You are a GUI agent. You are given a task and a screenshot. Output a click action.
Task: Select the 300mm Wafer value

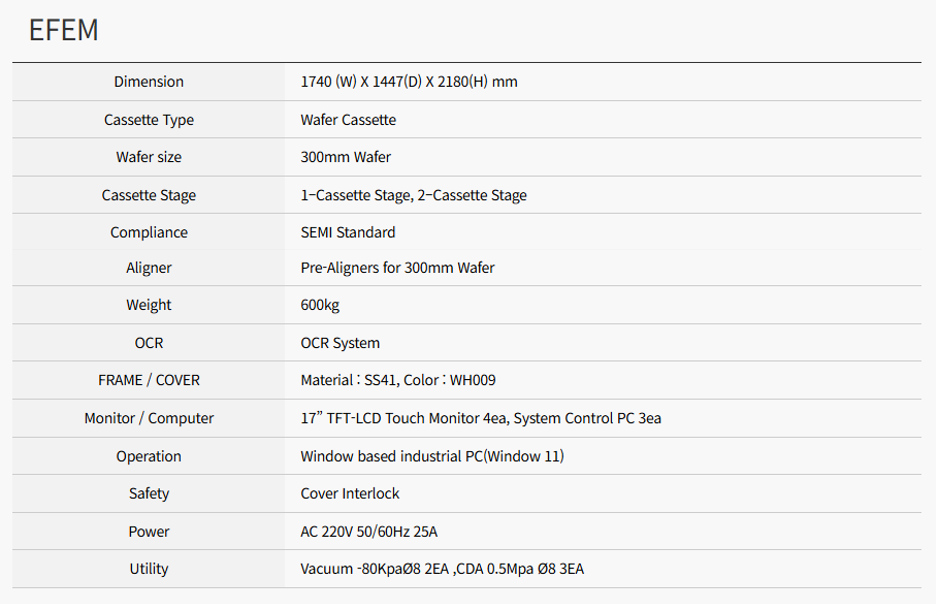(x=345, y=157)
